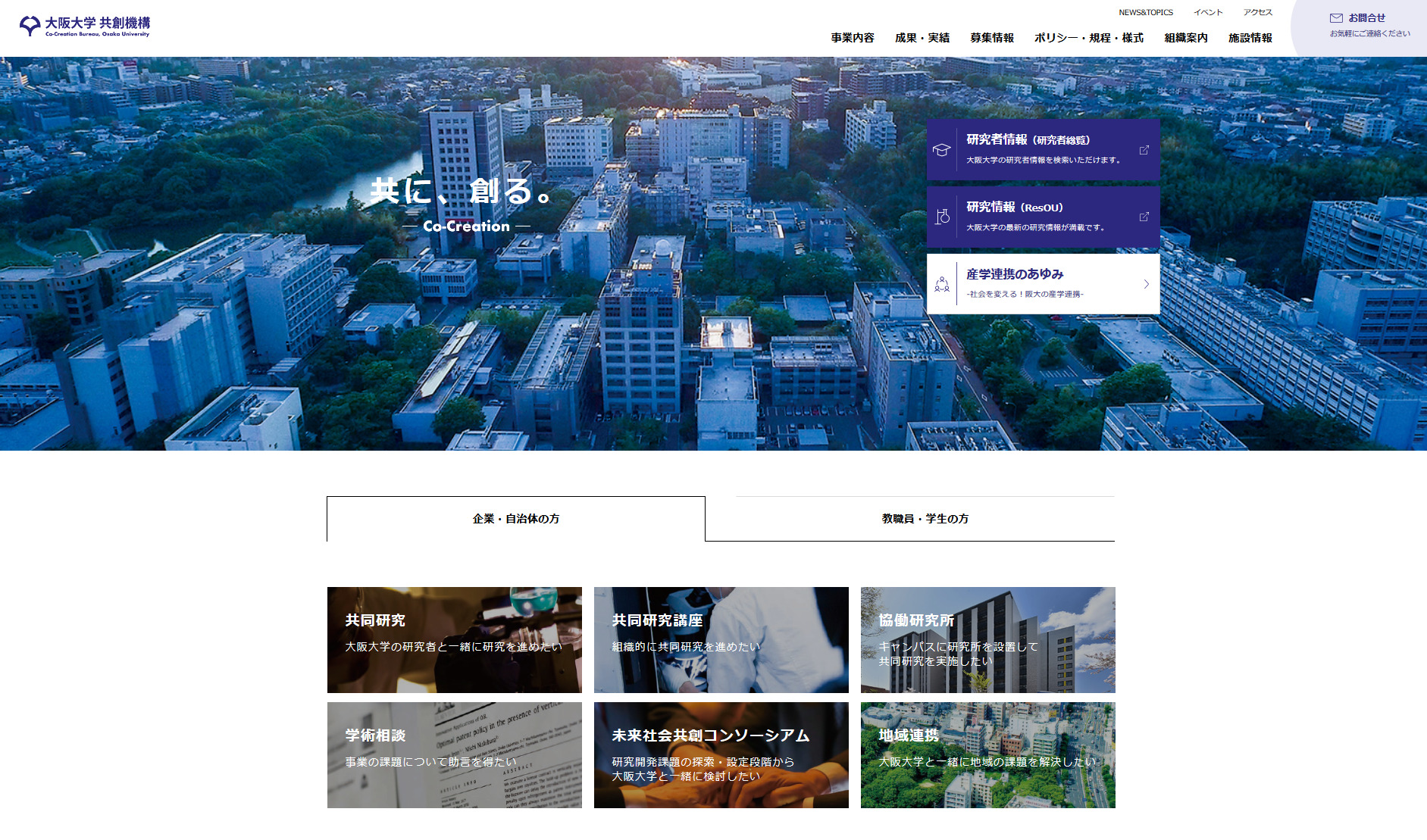Screen dimensions: 1427x840
Task: Click the people icon on 産学連携のあゆみ
Action: pos(942,284)
